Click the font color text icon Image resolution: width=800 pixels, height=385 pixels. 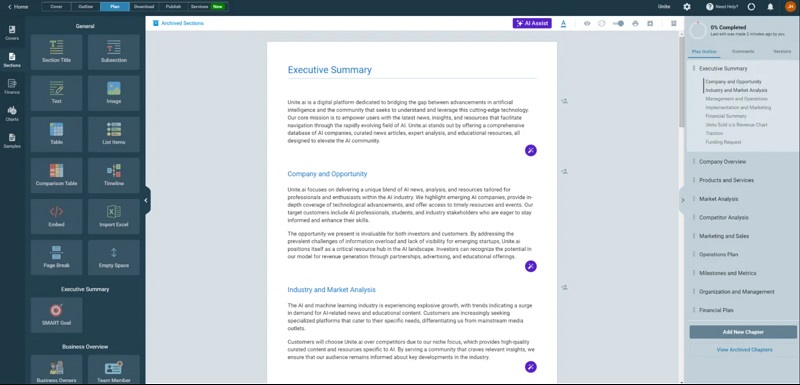(x=563, y=23)
